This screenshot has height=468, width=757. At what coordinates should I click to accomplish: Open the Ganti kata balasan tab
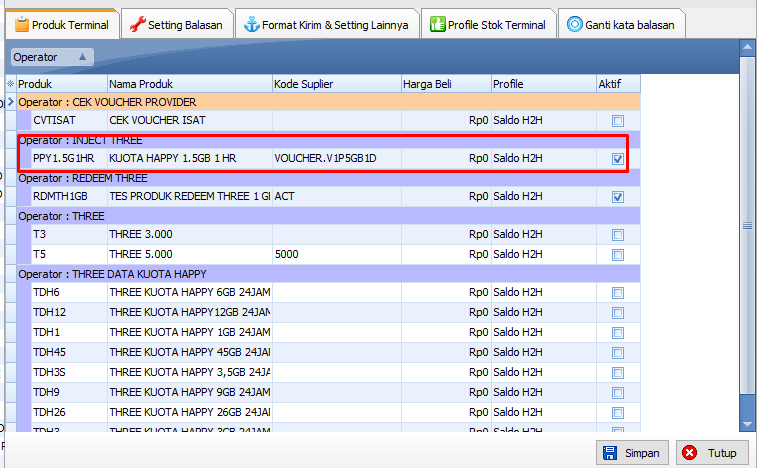[x=622, y=25]
